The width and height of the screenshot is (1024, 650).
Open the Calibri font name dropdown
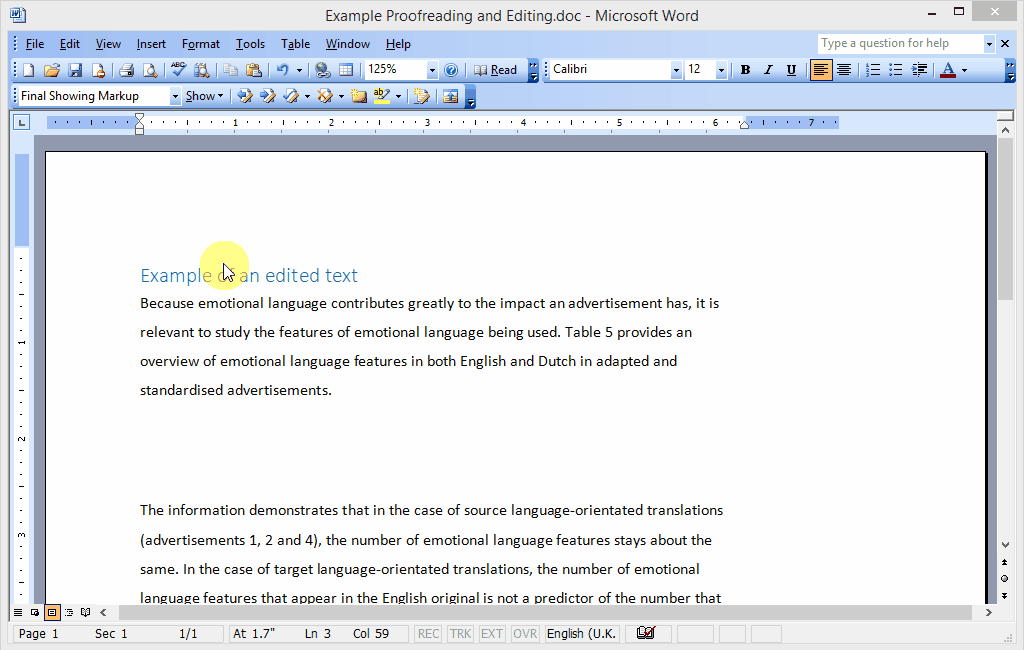676,70
